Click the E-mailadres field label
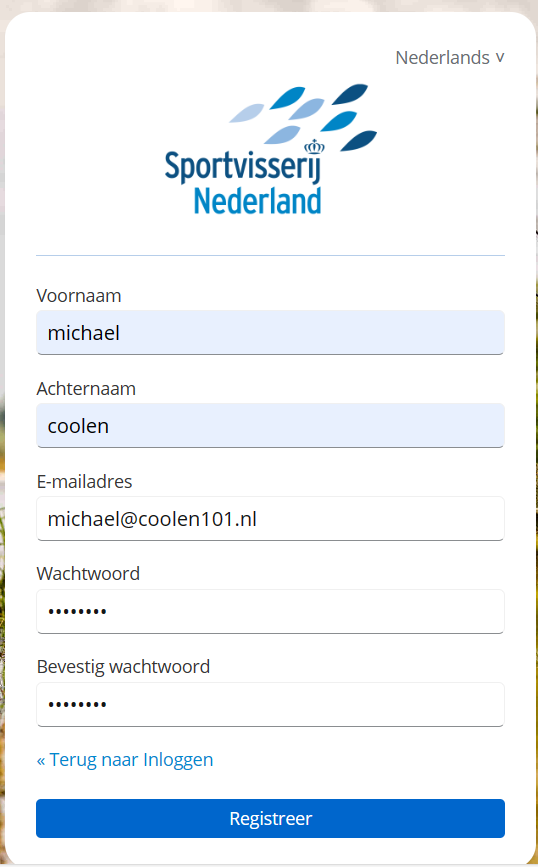 pyautogui.click(x=85, y=481)
